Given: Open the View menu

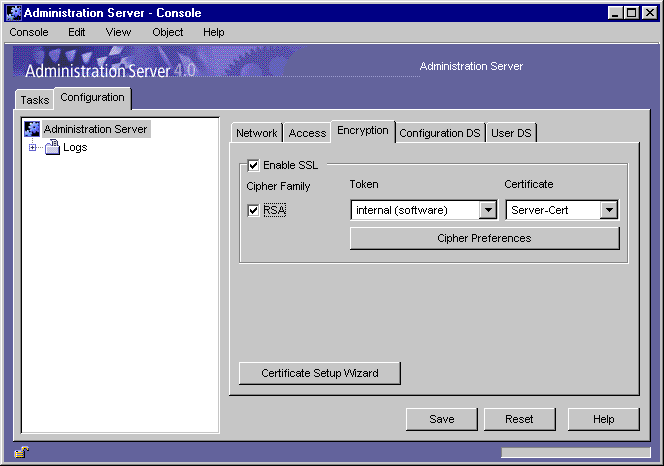Looking at the screenshot, I should 118,32.
